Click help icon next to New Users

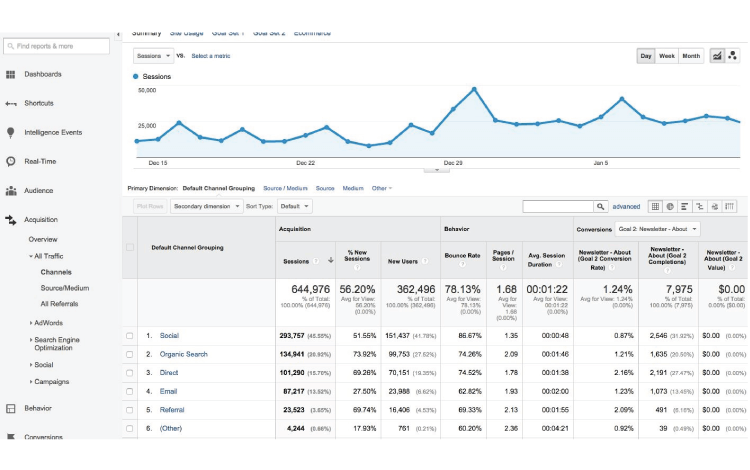pos(425,261)
